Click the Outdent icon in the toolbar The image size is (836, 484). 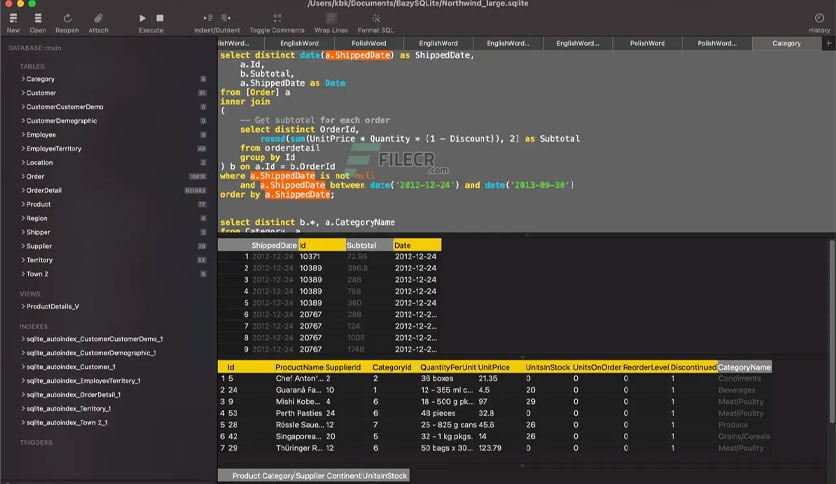(226, 18)
